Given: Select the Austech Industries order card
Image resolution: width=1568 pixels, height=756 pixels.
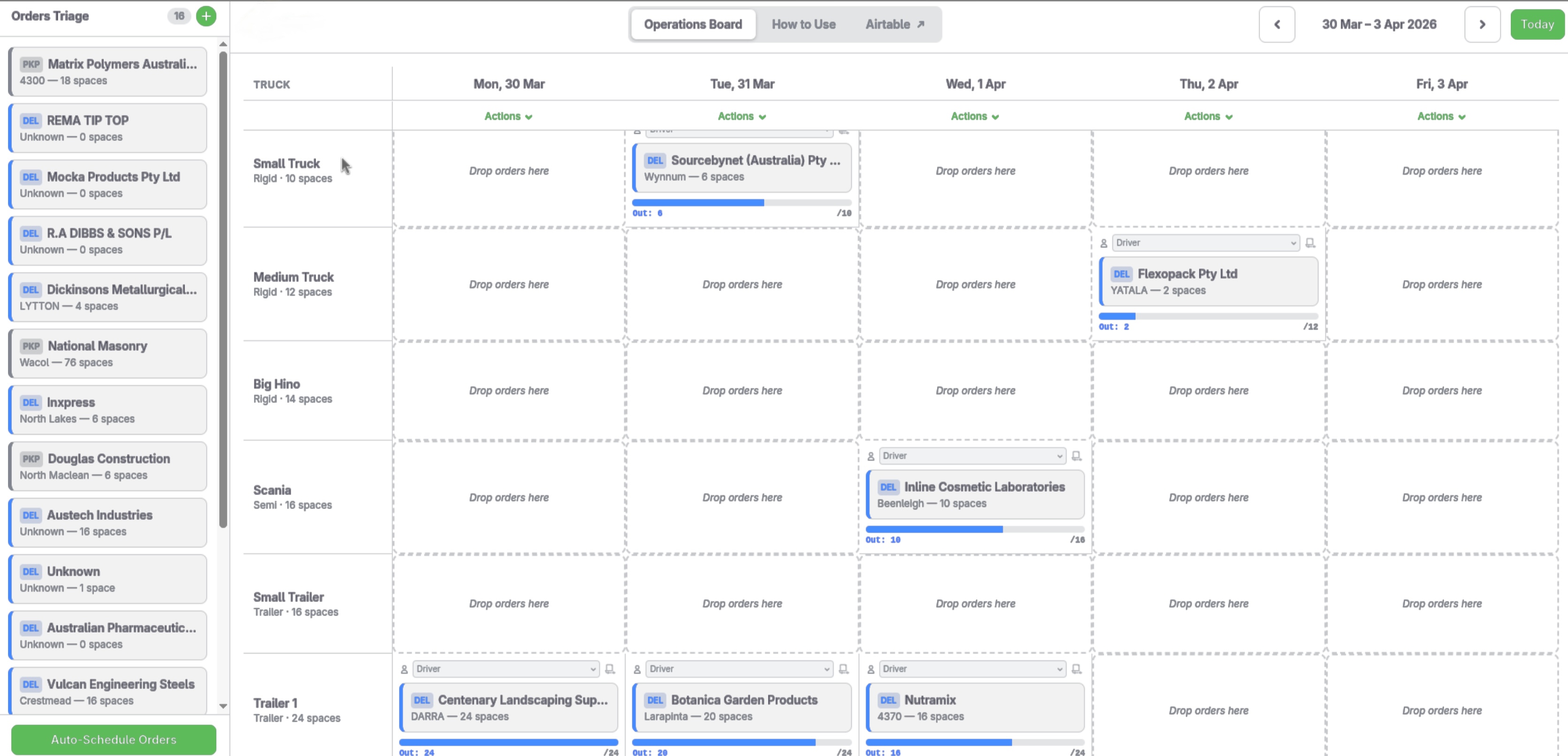Looking at the screenshot, I should (108, 523).
